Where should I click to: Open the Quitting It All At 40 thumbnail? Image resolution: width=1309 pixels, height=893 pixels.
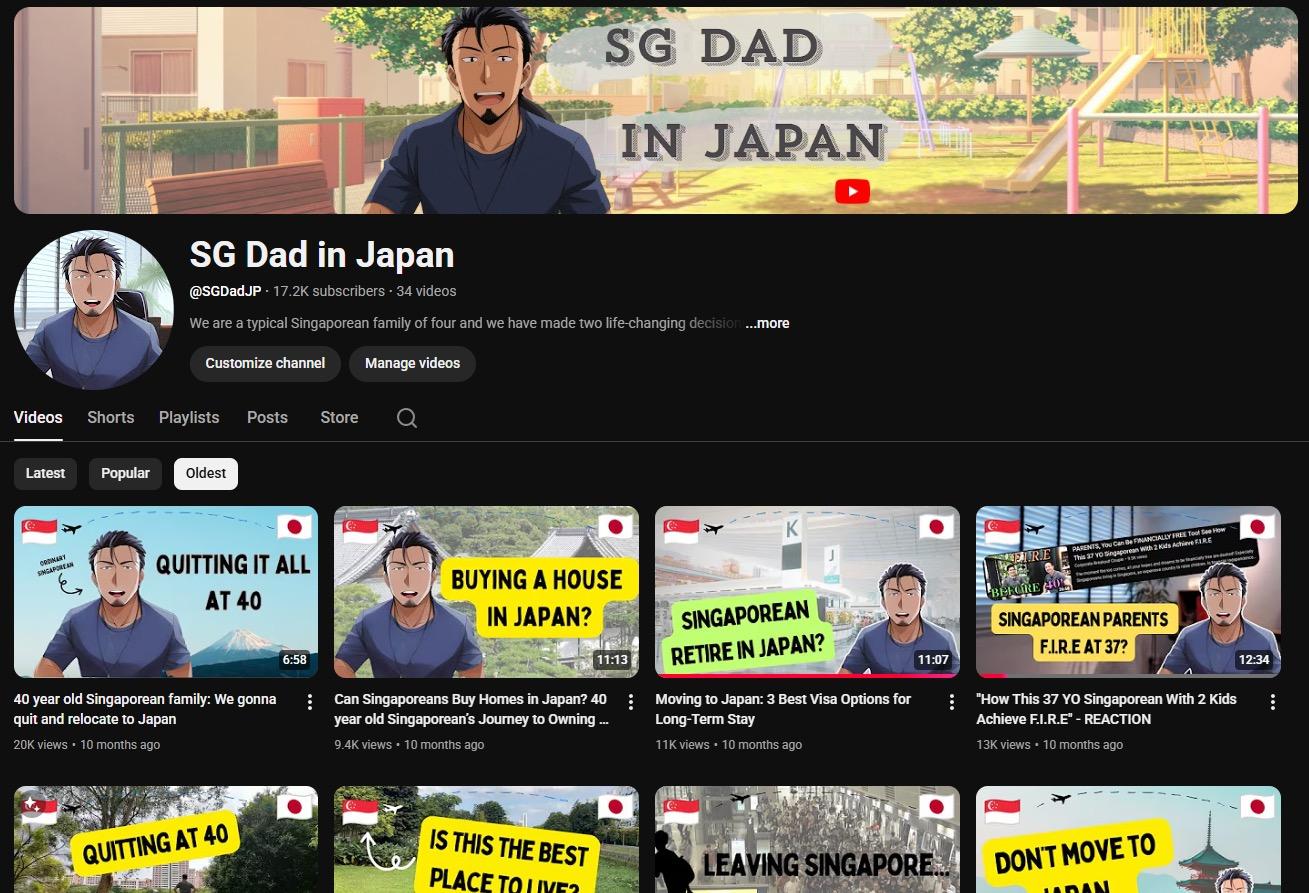click(x=166, y=591)
